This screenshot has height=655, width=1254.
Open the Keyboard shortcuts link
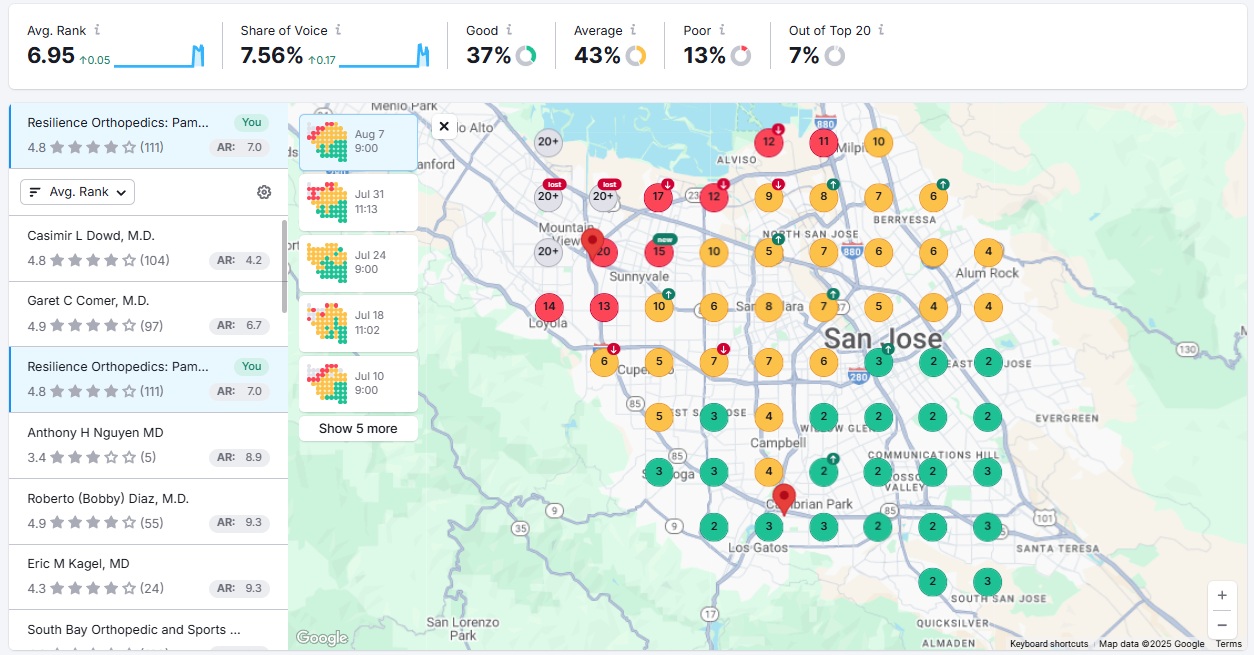[1049, 644]
